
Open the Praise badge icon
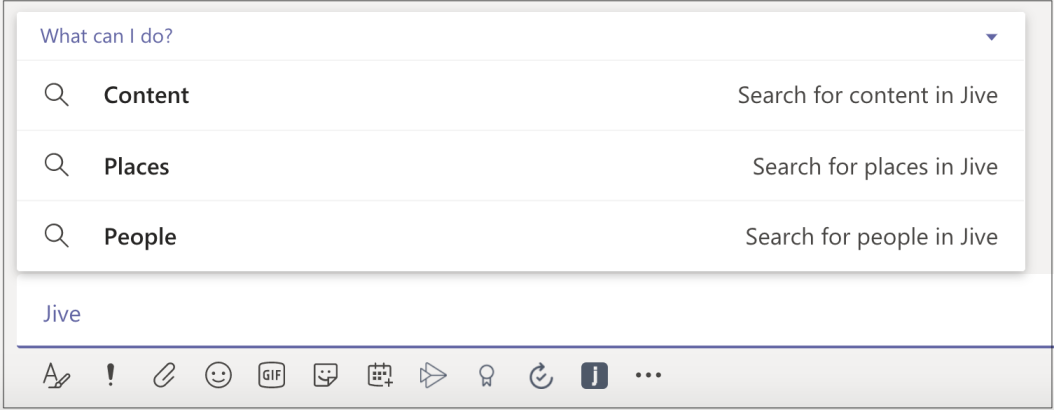click(x=487, y=376)
